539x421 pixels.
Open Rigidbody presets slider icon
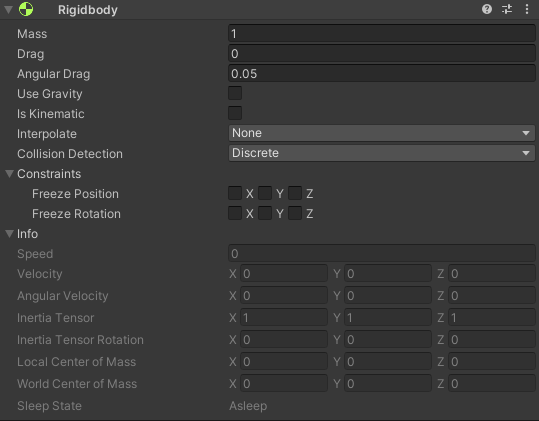click(x=507, y=9)
